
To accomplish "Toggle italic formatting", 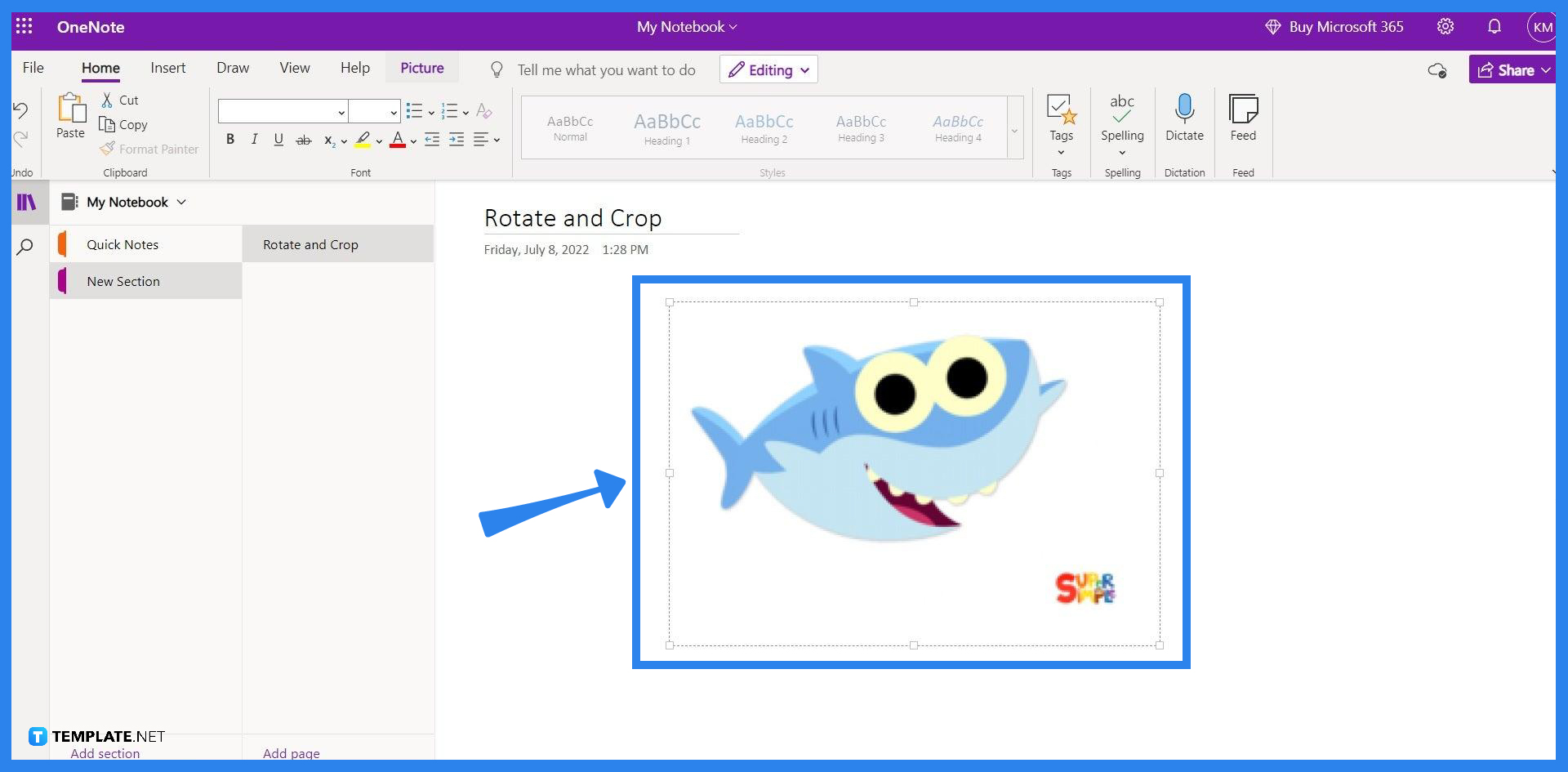I will click(254, 139).
